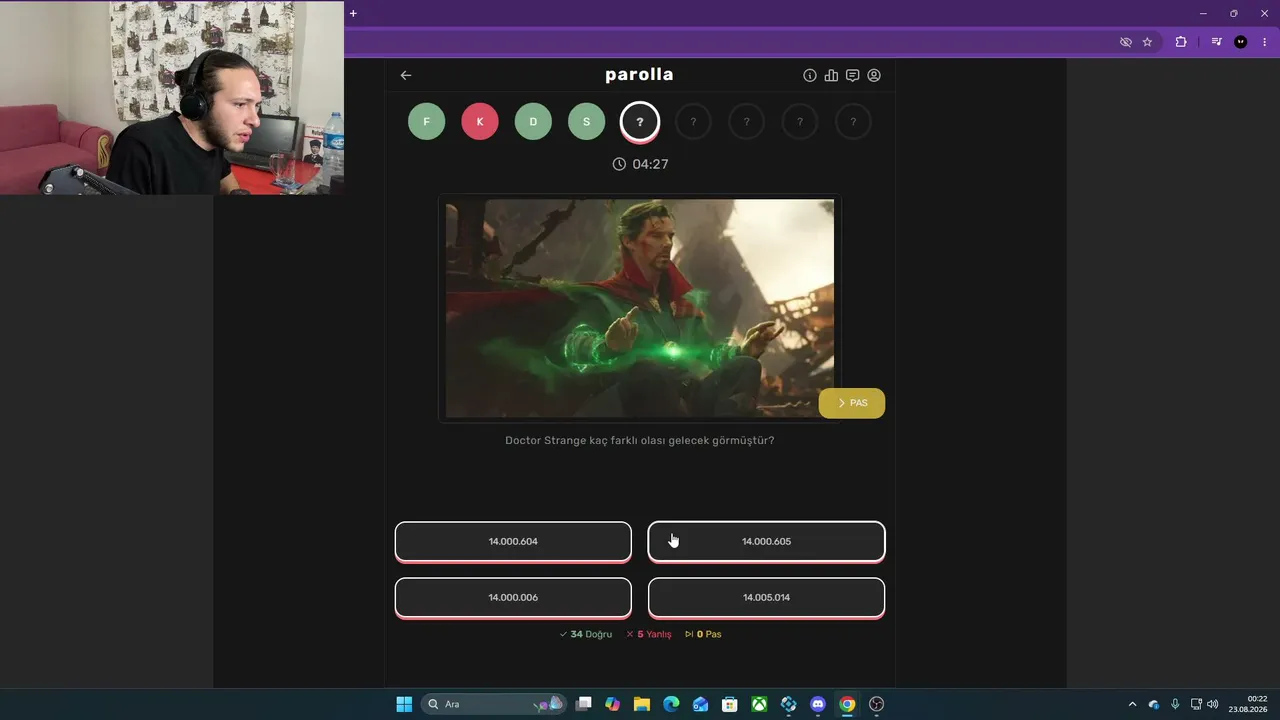Open the volume speaker tray icon

coord(1213,704)
